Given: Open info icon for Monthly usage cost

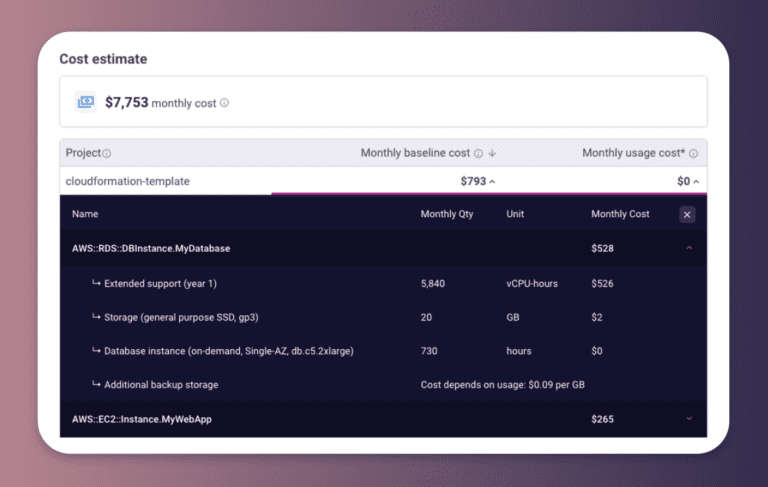Looking at the screenshot, I should (x=694, y=153).
